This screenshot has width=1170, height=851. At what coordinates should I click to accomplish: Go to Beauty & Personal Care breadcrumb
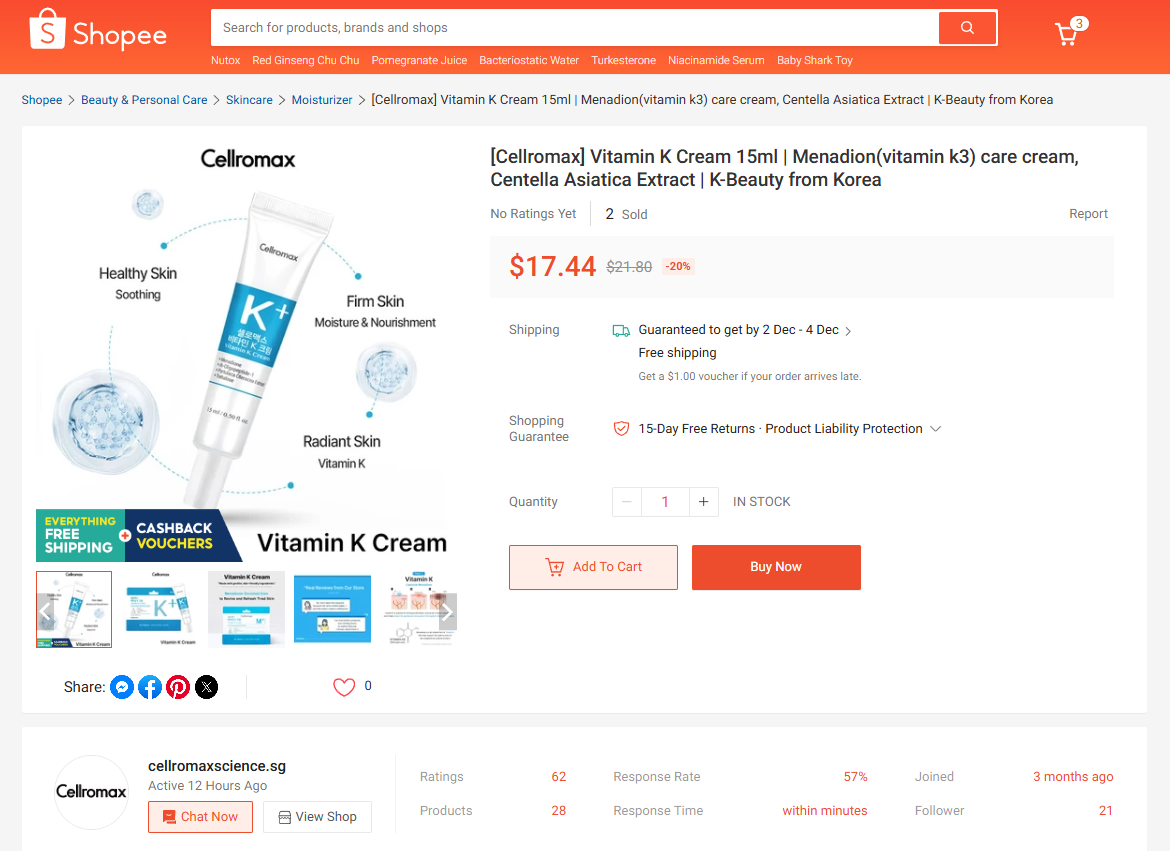tap(144, 100)
